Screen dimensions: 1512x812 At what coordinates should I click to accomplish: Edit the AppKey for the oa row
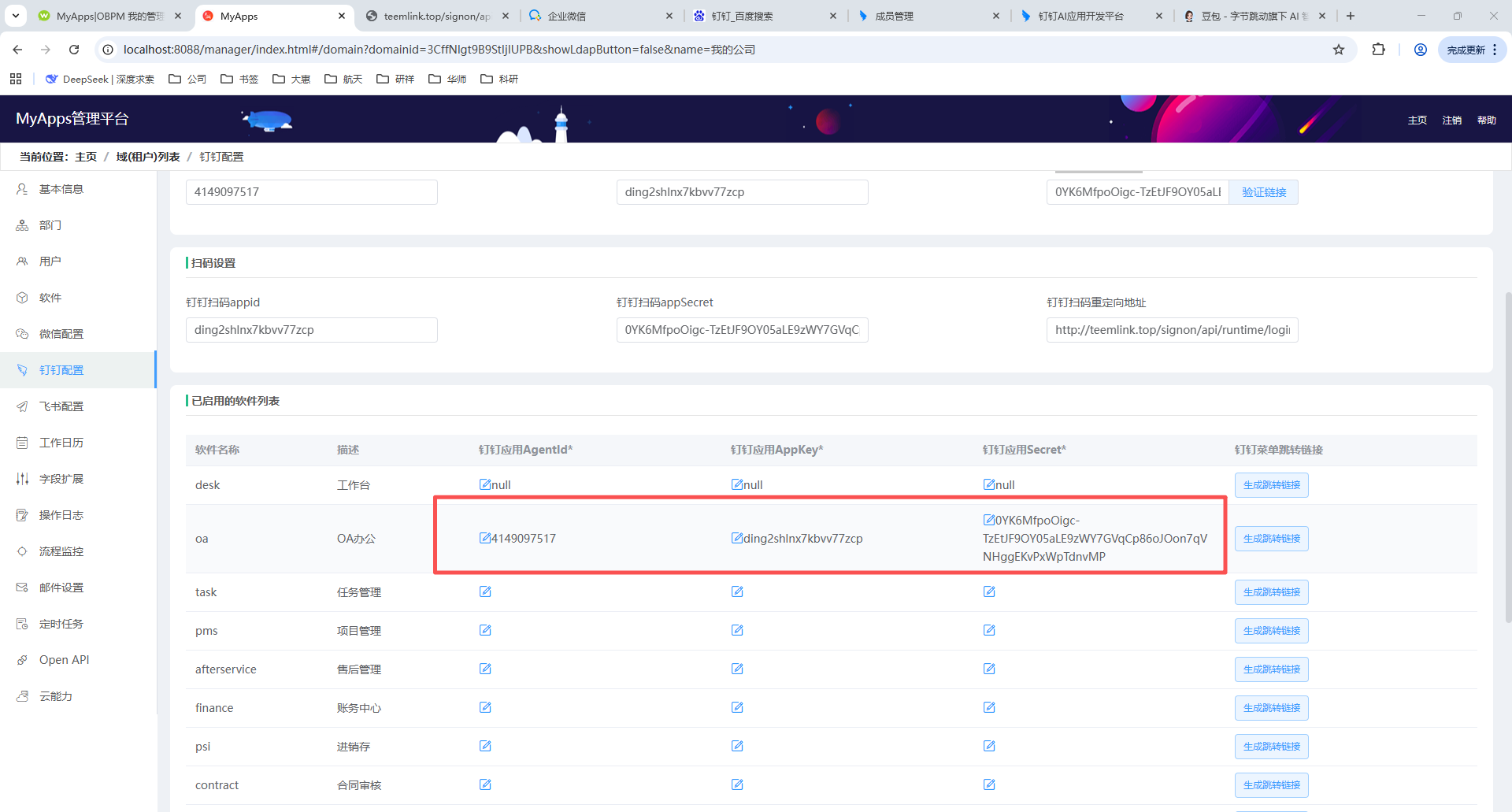[737, 538]
